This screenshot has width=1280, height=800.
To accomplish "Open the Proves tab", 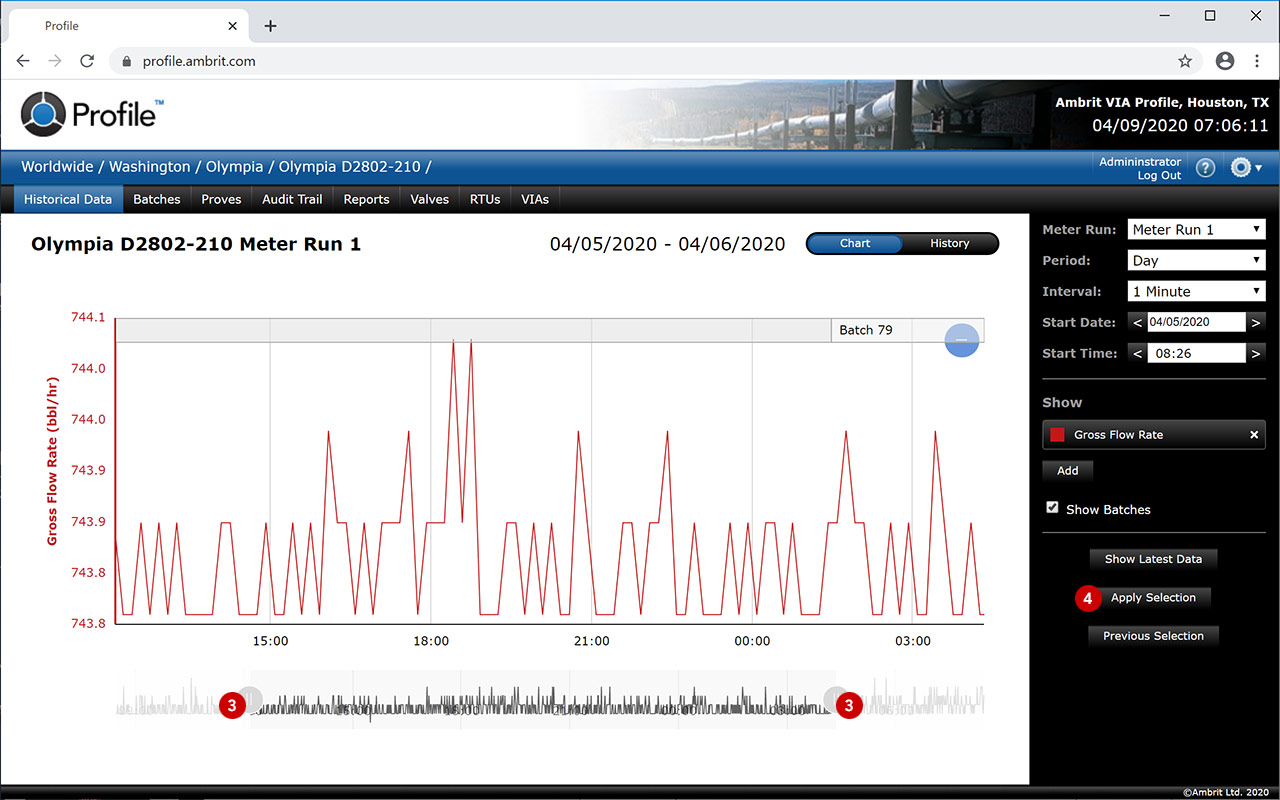I will coord(221,199).
